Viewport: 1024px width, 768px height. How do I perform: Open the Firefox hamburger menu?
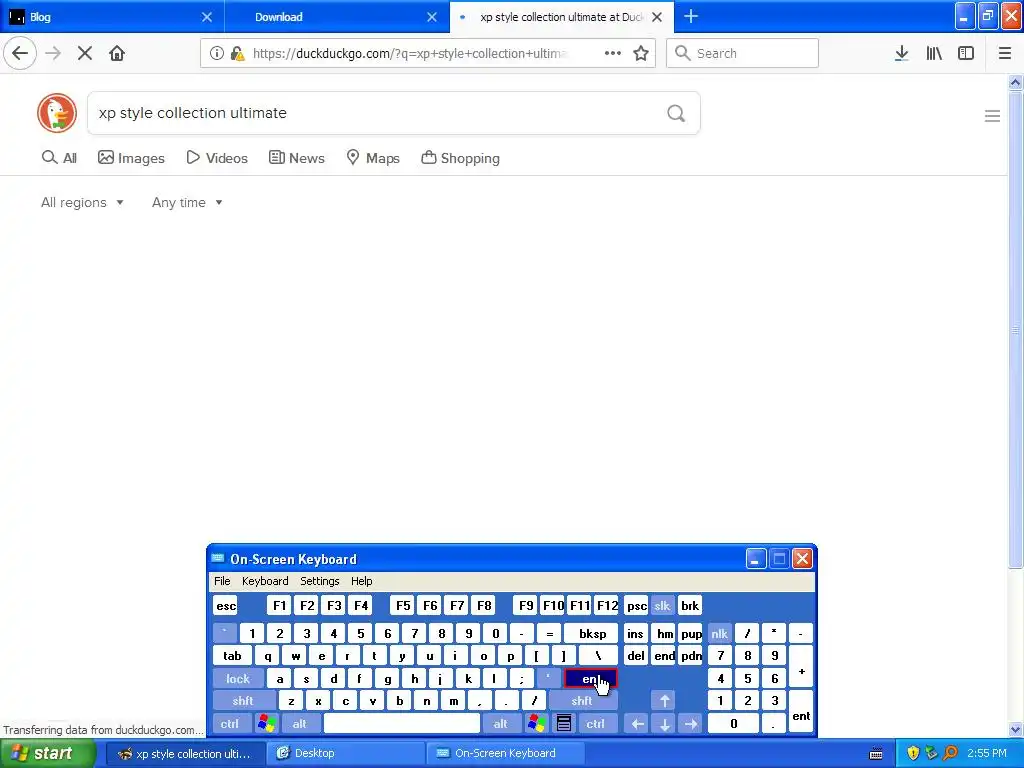(1004, 54)
